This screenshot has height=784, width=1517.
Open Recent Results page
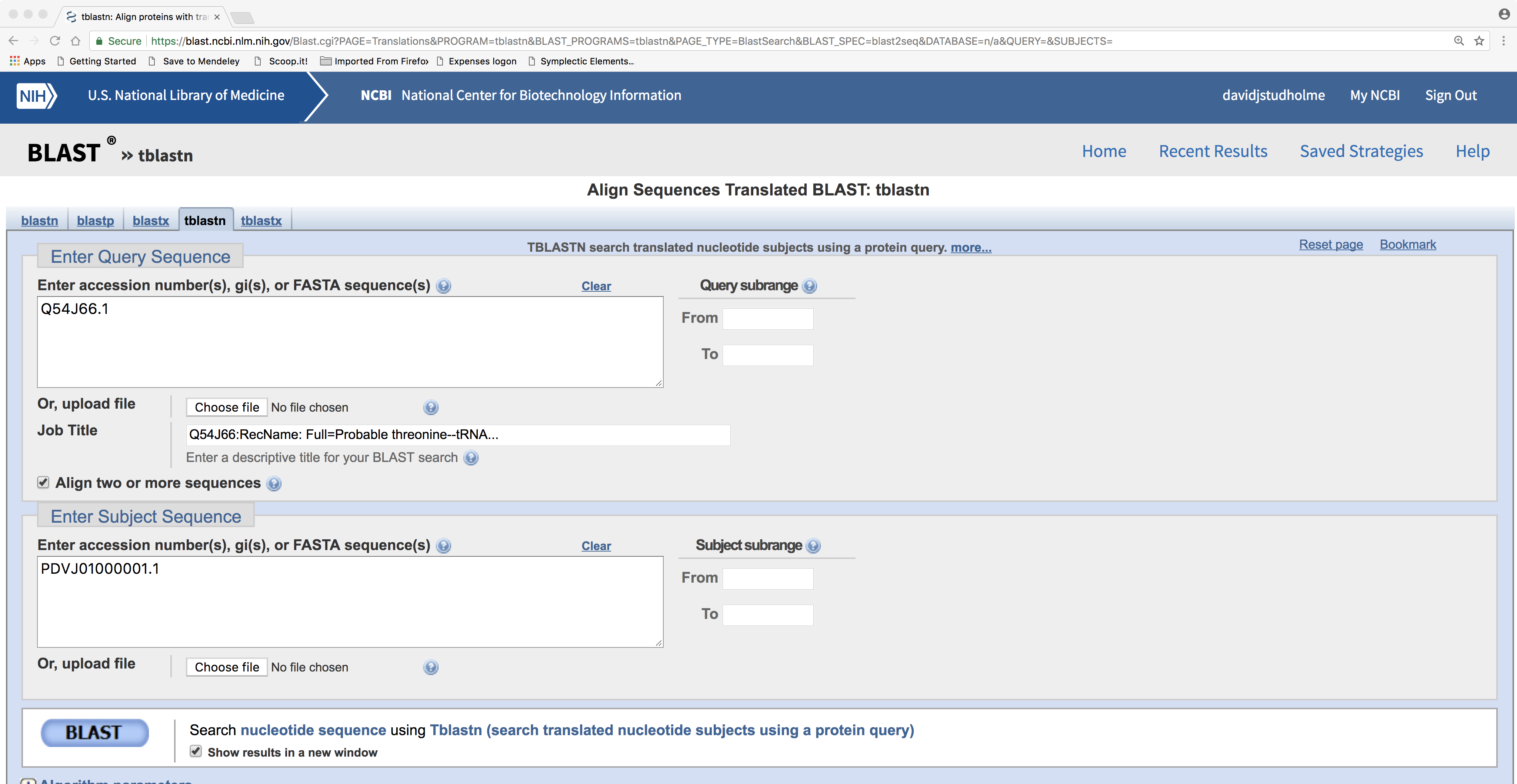click(1213, 151)
